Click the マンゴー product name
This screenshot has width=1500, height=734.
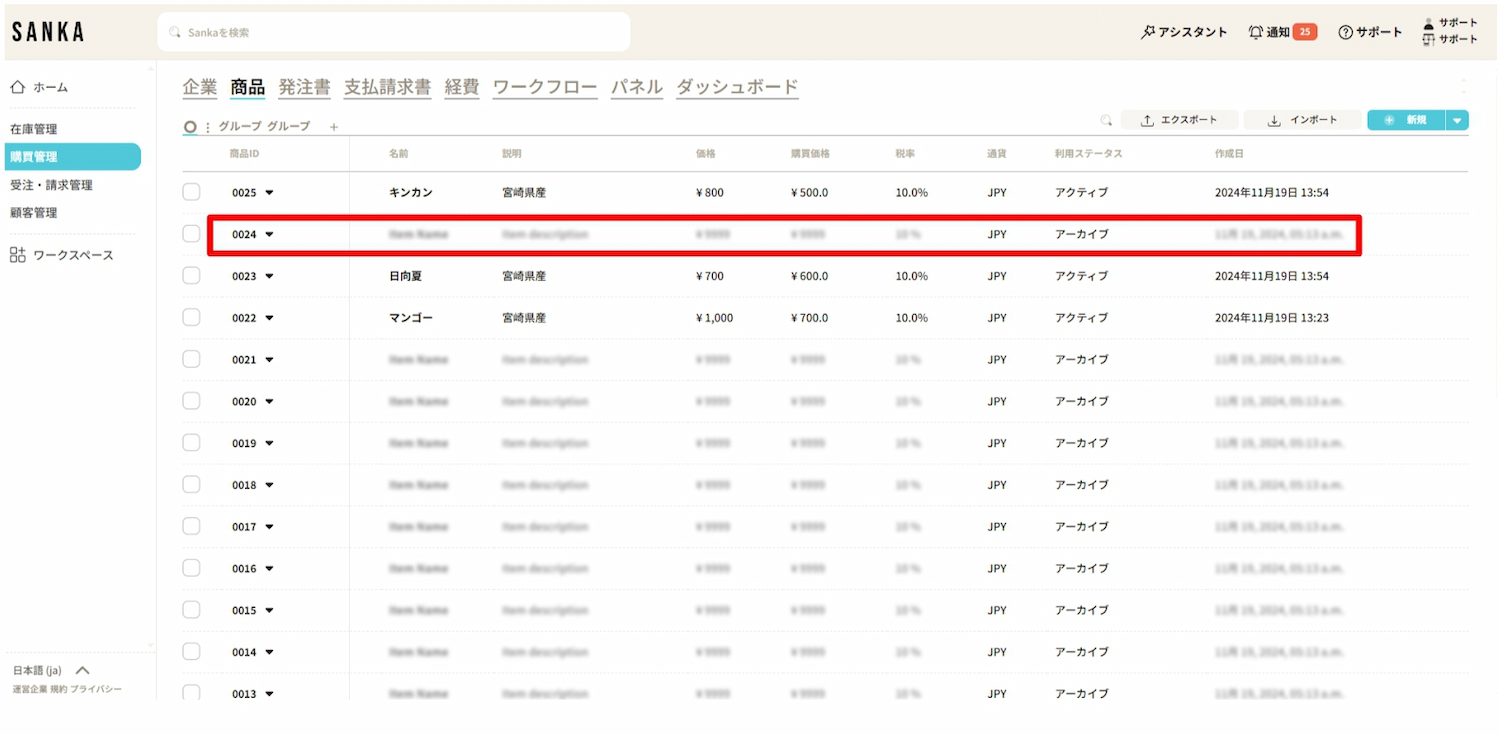pyautogui.click(x=411, y=318)
